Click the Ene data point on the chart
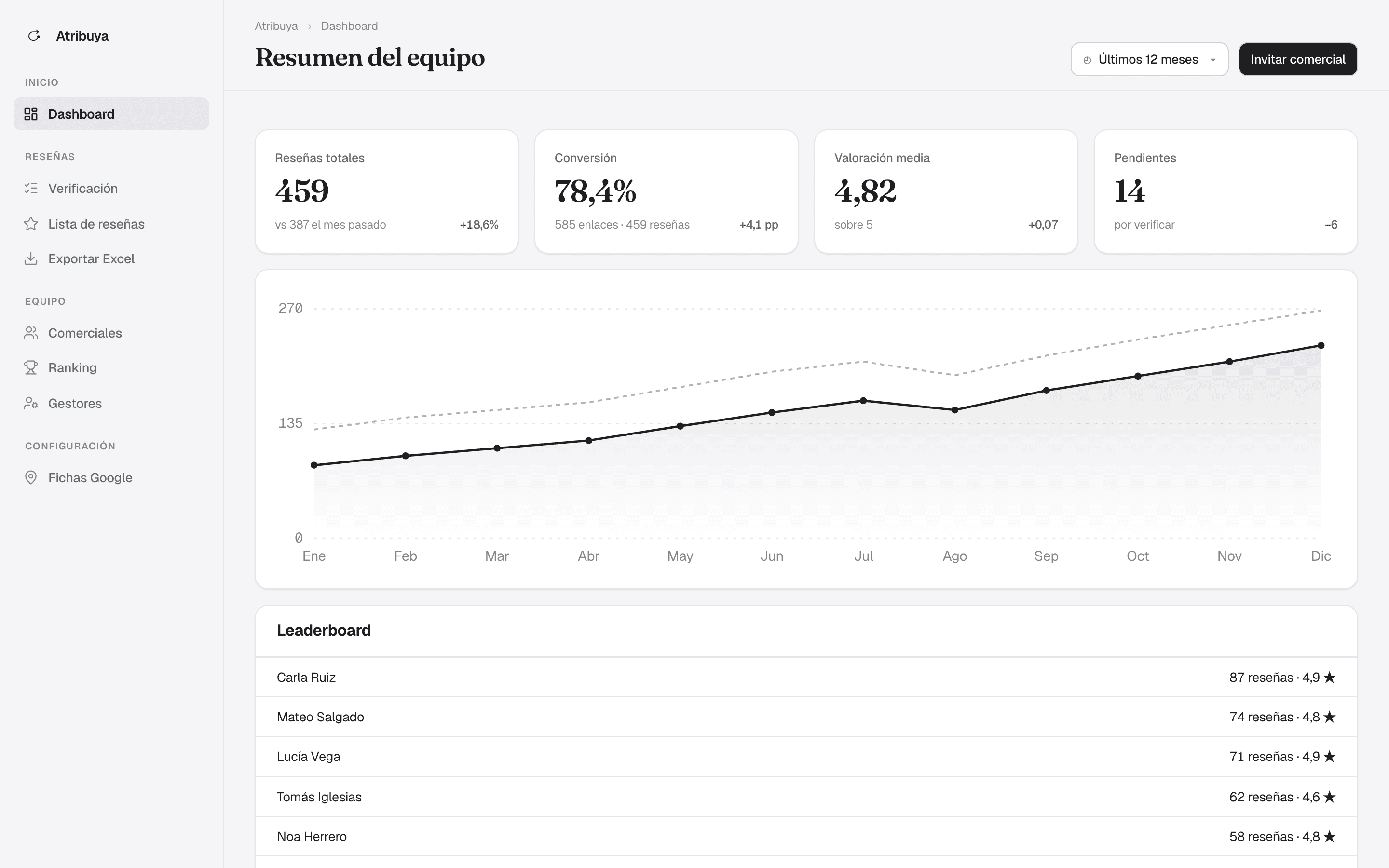The height and width of the screenshot is (868, 1389). [314, 465]
